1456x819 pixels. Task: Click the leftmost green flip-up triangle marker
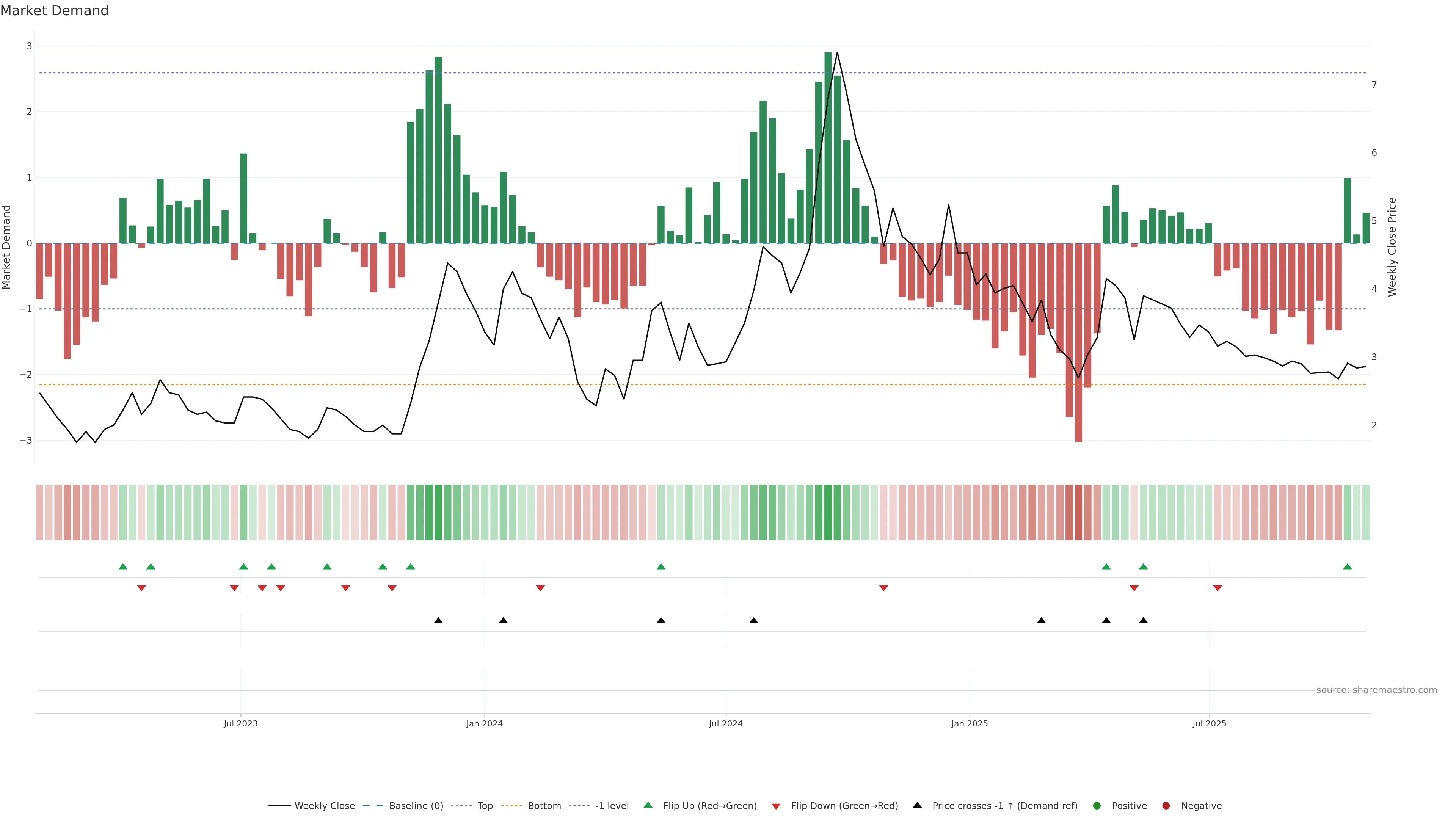tap(123, 566)
